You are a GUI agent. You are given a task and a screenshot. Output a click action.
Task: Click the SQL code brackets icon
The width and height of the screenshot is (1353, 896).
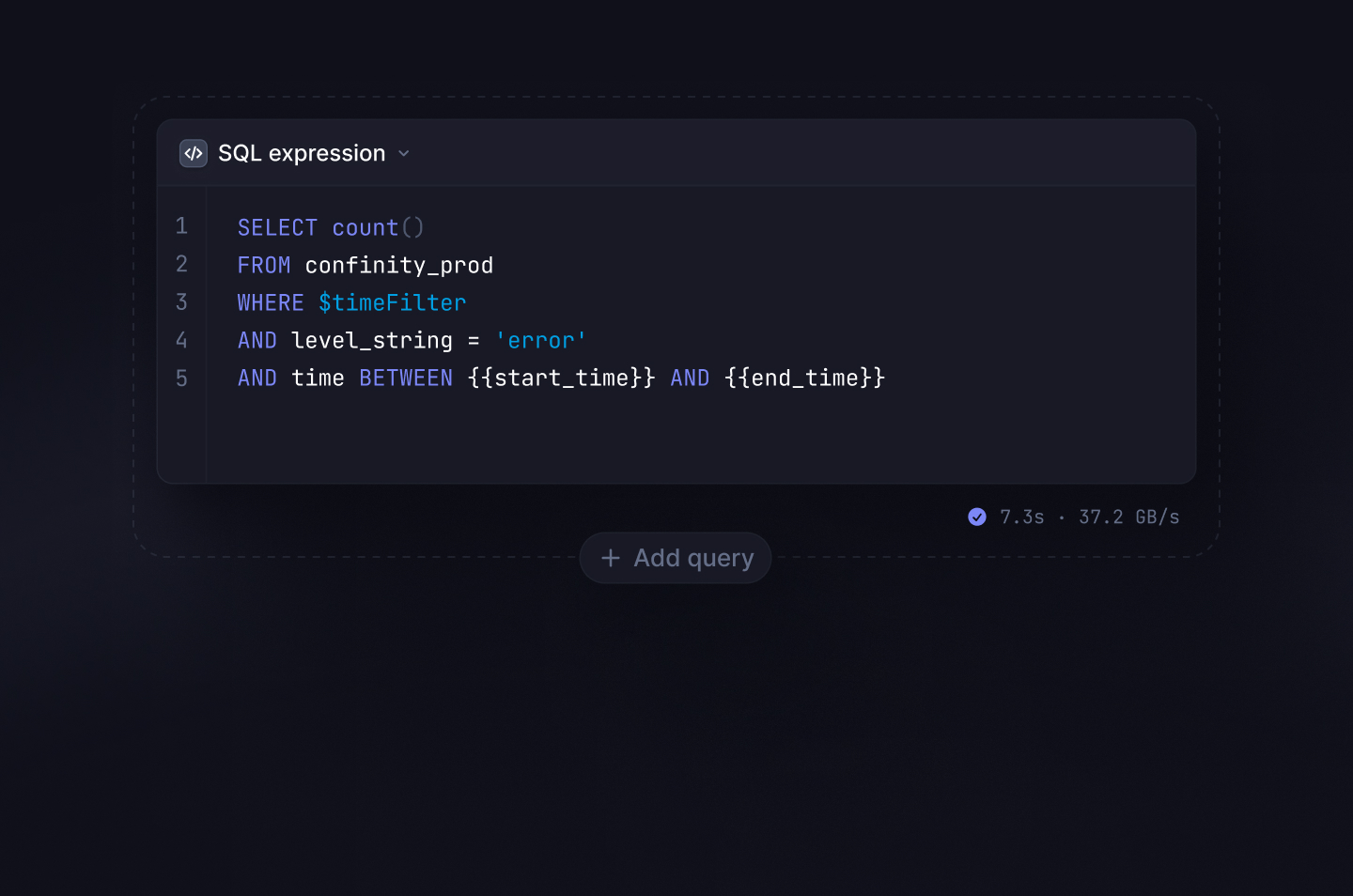(194, 153)
